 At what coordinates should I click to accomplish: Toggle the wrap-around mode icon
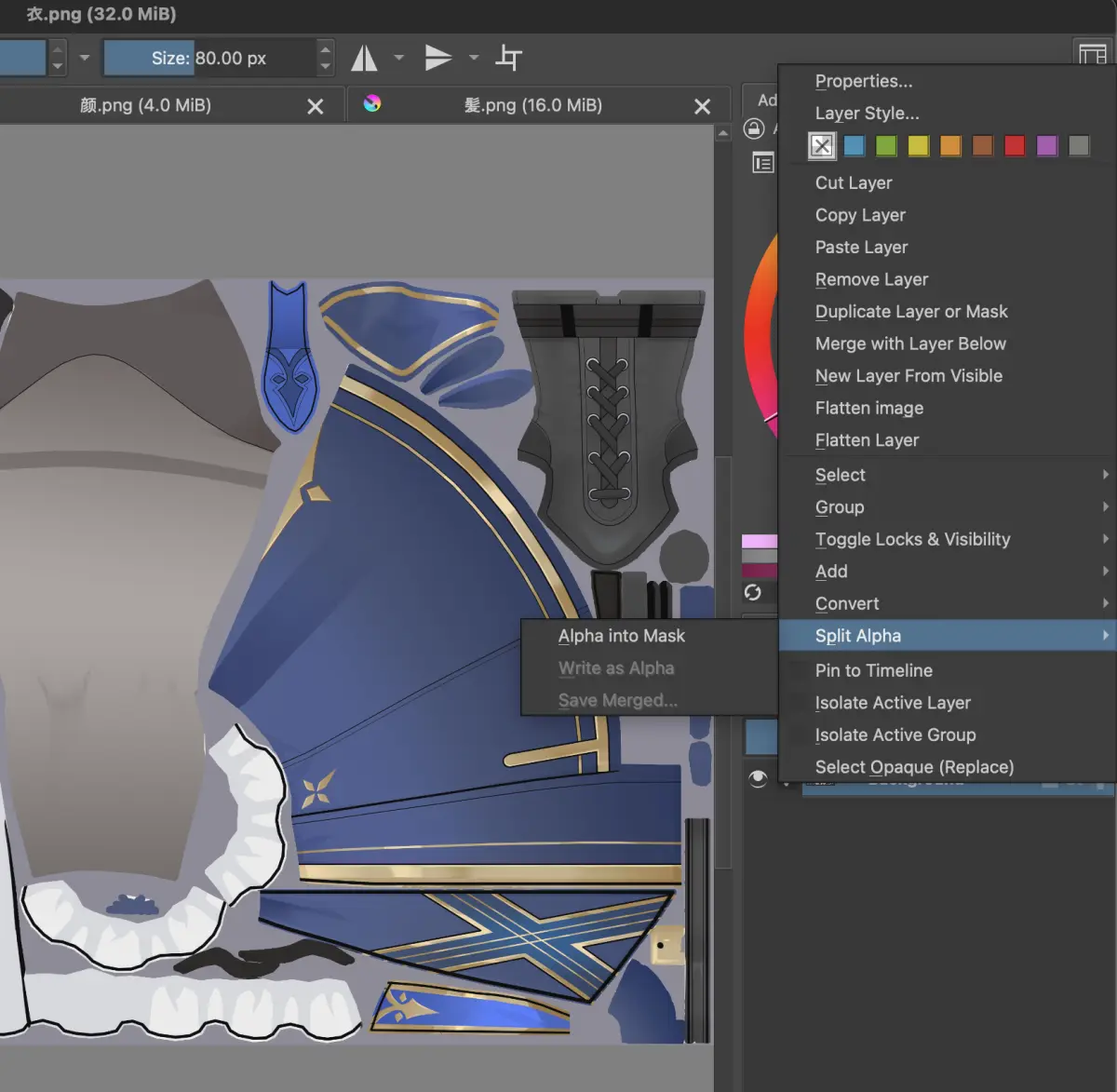pos(508,58)
